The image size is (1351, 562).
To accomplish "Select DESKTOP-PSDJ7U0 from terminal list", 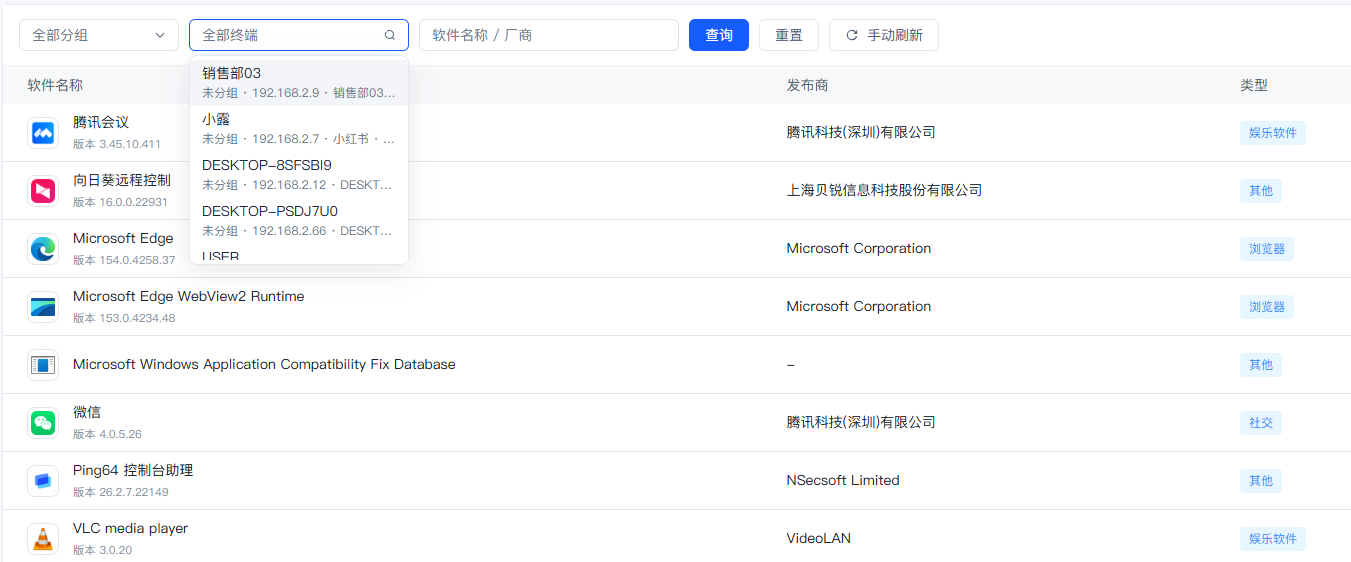I will (x=299, y=220).
